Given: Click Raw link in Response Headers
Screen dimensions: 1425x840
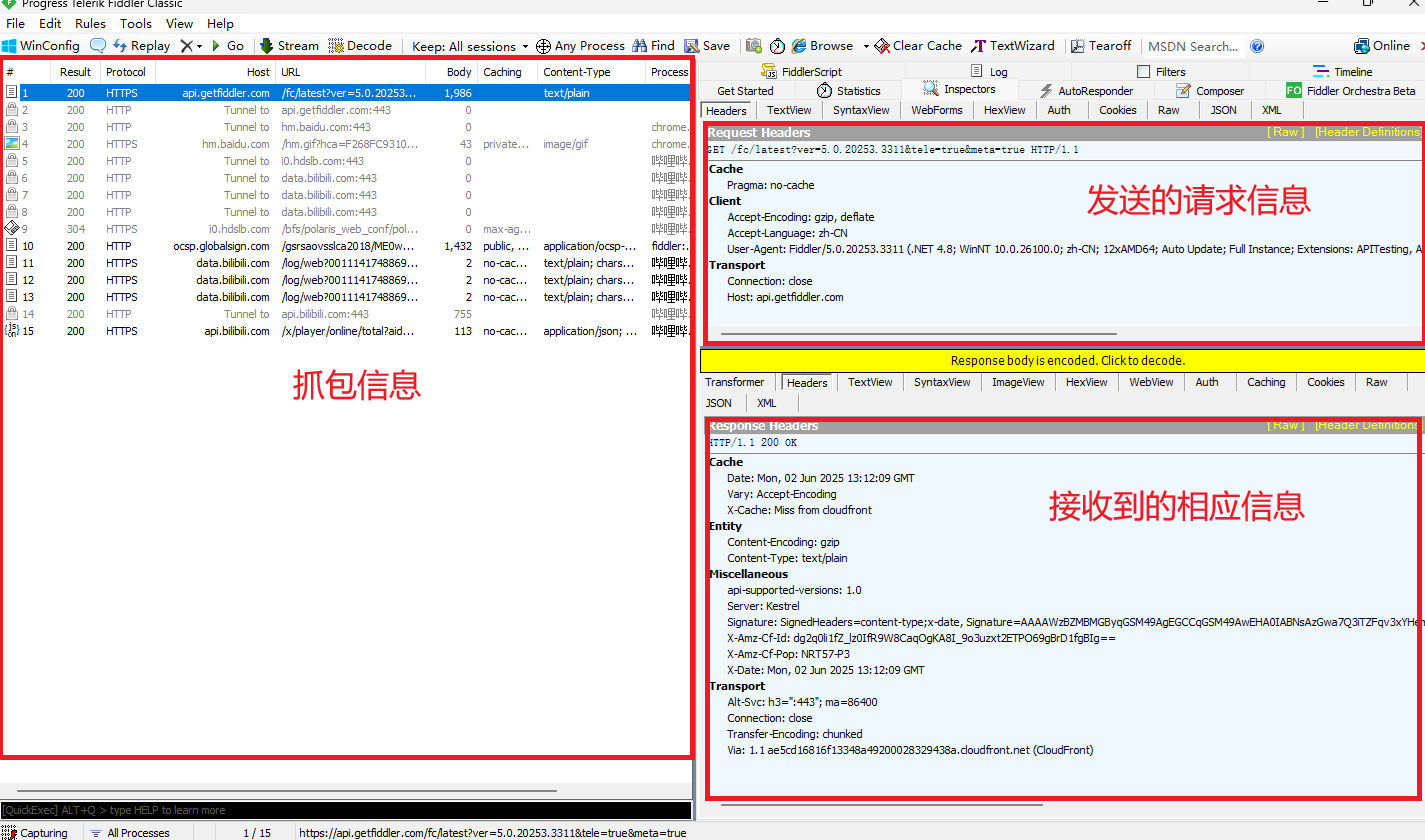Looking at the screenshot, I should click(x=1285, y=425).
